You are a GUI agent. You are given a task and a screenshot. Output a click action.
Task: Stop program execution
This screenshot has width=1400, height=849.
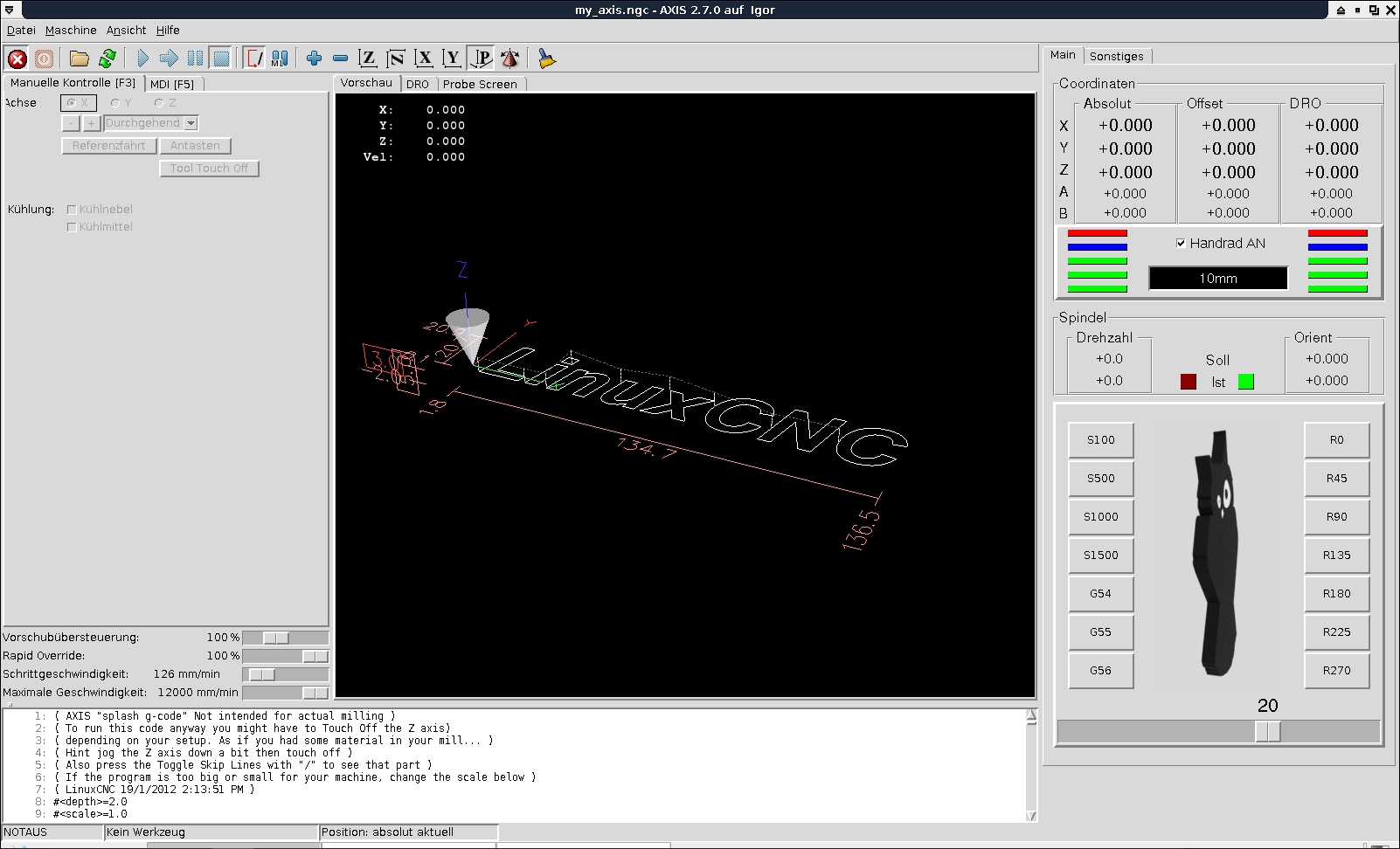[x=221, y=59]
